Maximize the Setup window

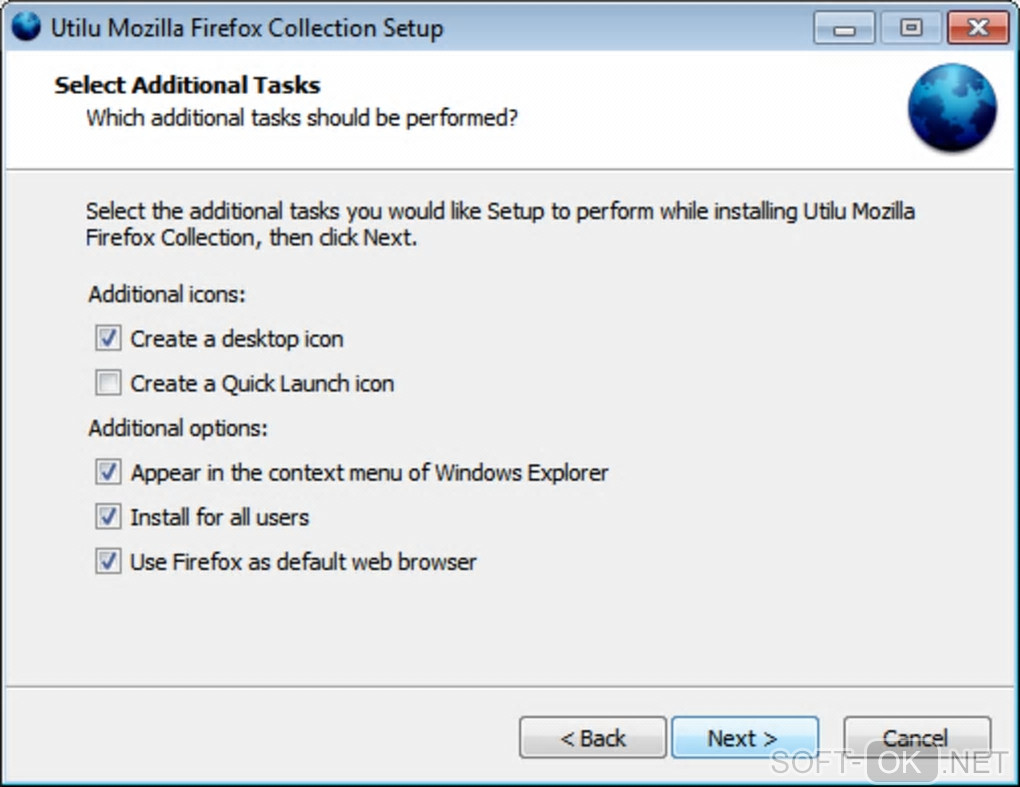coord(911,28)
